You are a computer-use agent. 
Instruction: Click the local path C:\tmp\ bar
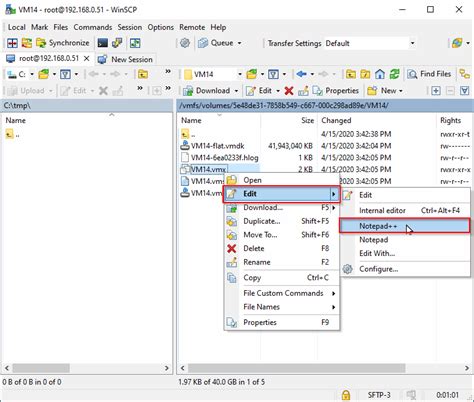(87, 106)
